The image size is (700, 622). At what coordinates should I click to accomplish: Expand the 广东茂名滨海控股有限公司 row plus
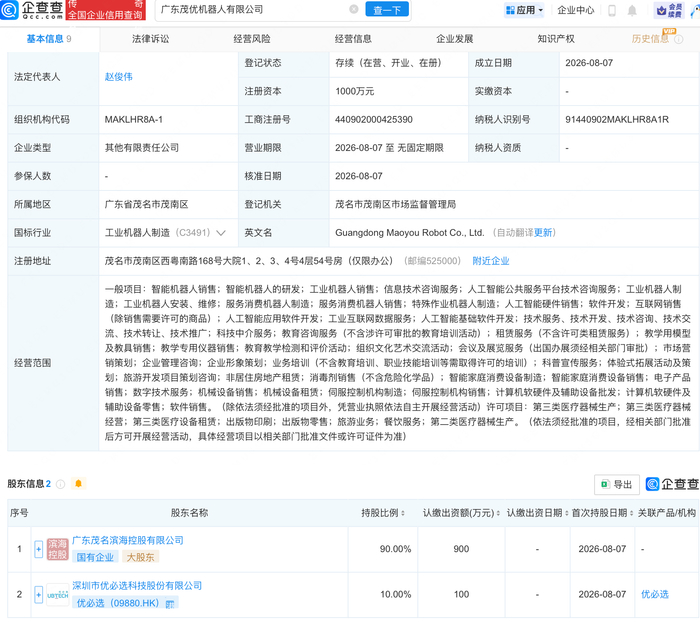coord(38,549)
